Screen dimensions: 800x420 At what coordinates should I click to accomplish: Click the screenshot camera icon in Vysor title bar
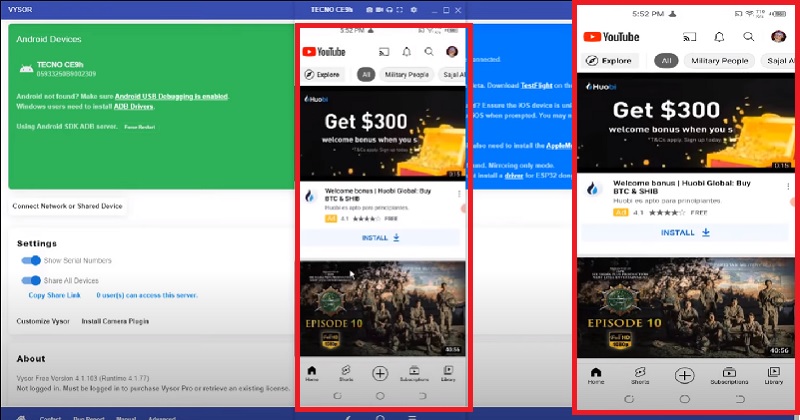[x=367, y=8]
